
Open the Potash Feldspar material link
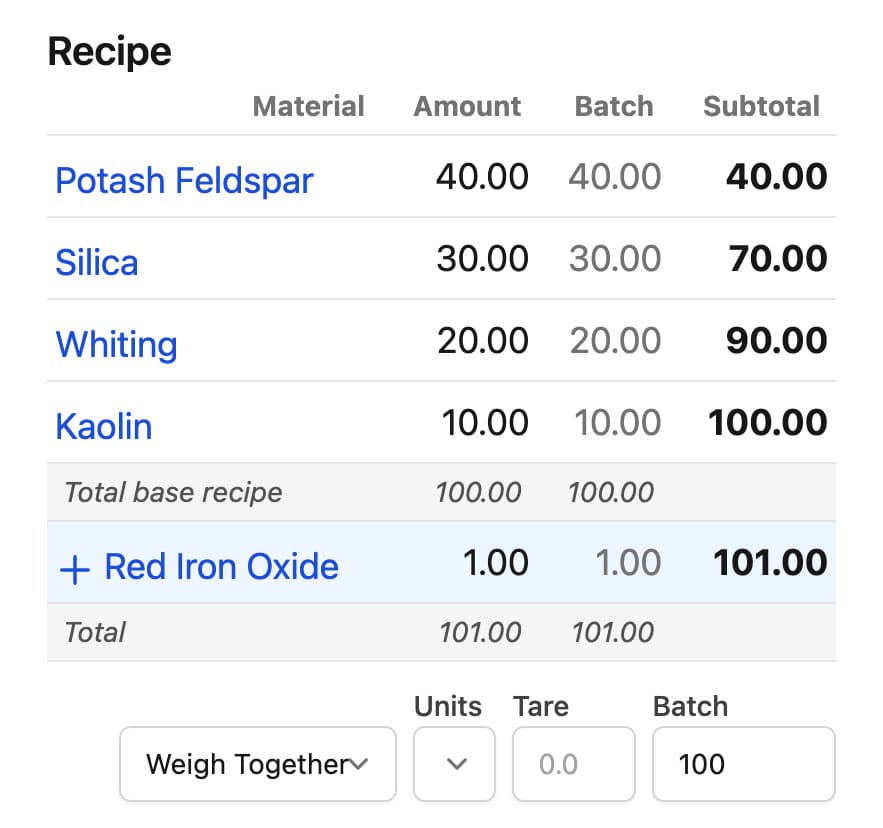(184, 181)
